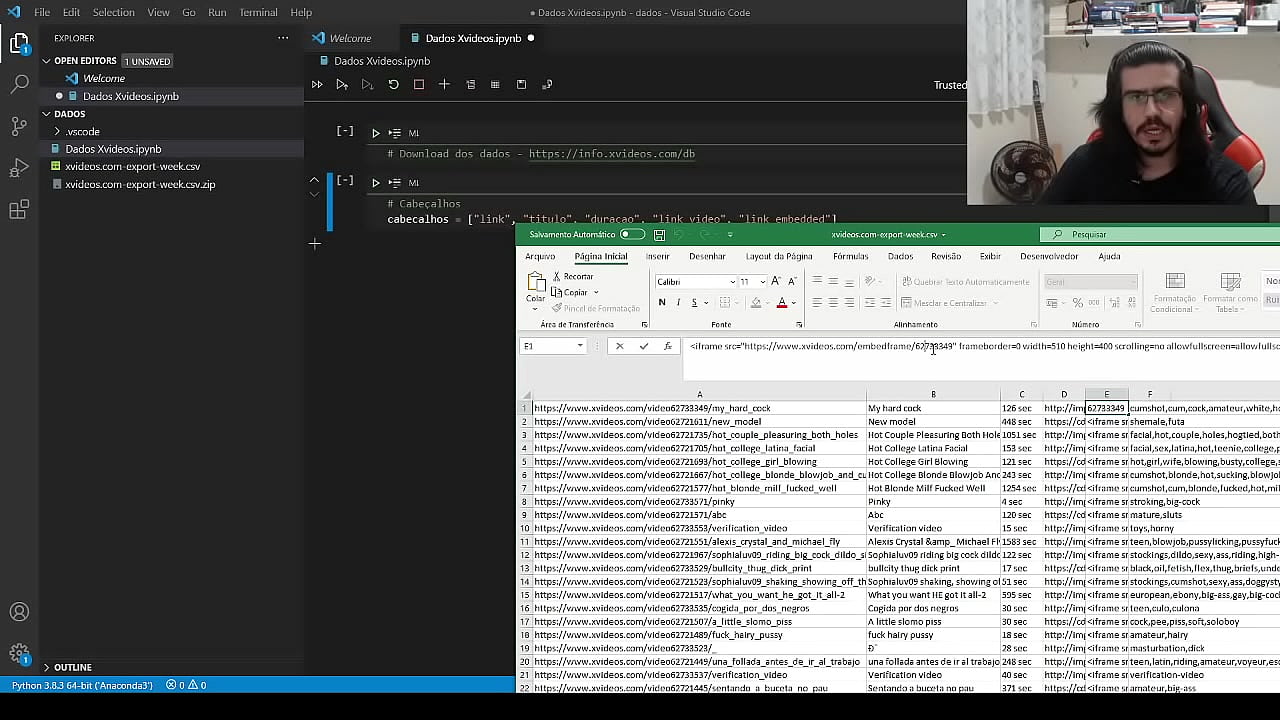Click the Excel save disk icon

coord(659,235)
